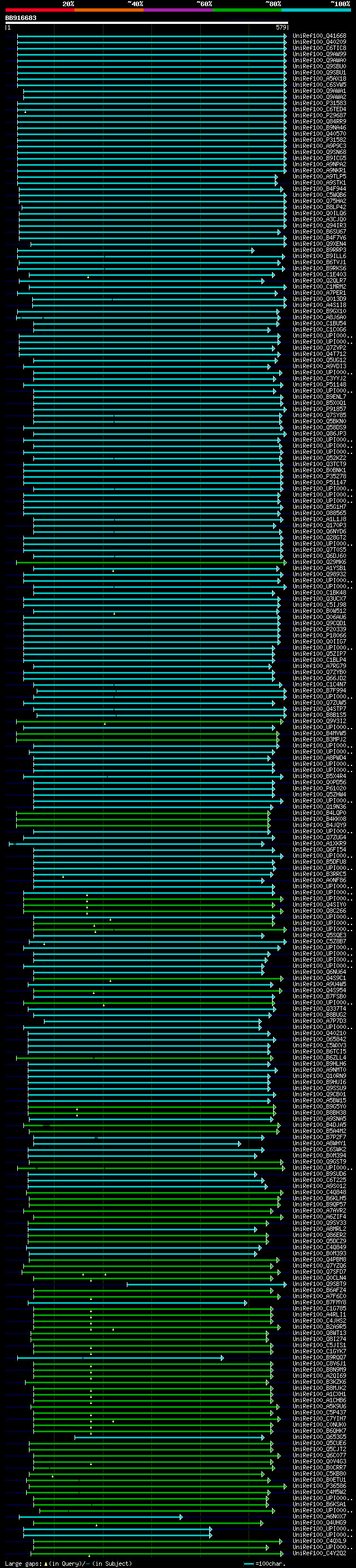Click the UniRef100_A7PER1 label

pyautogui.click(x=319, y=293)
